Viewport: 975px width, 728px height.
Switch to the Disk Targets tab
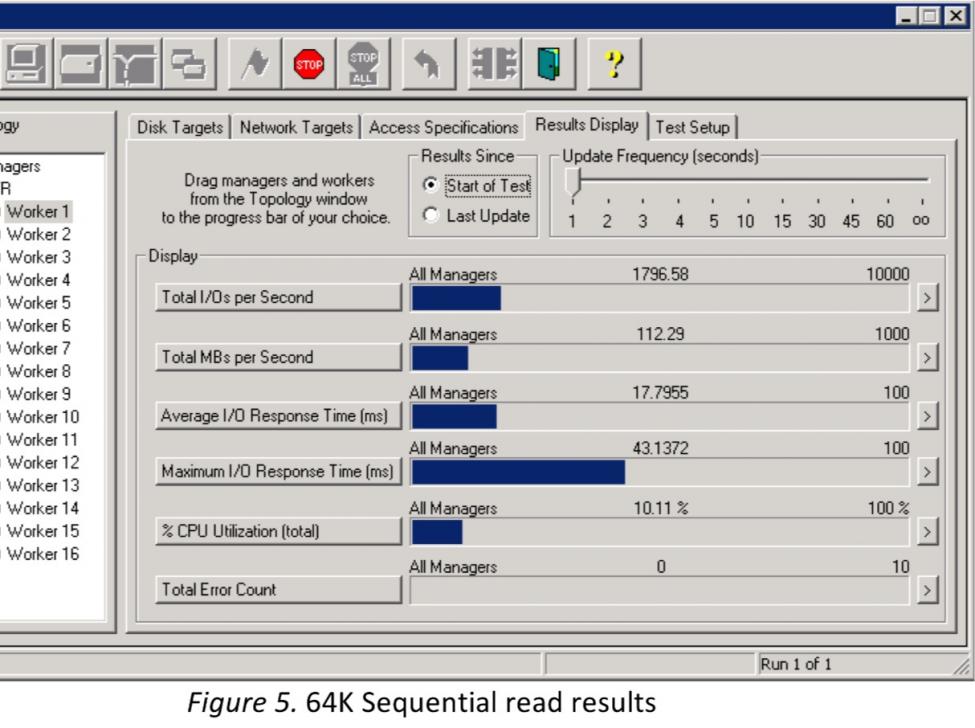coord(180,127)
